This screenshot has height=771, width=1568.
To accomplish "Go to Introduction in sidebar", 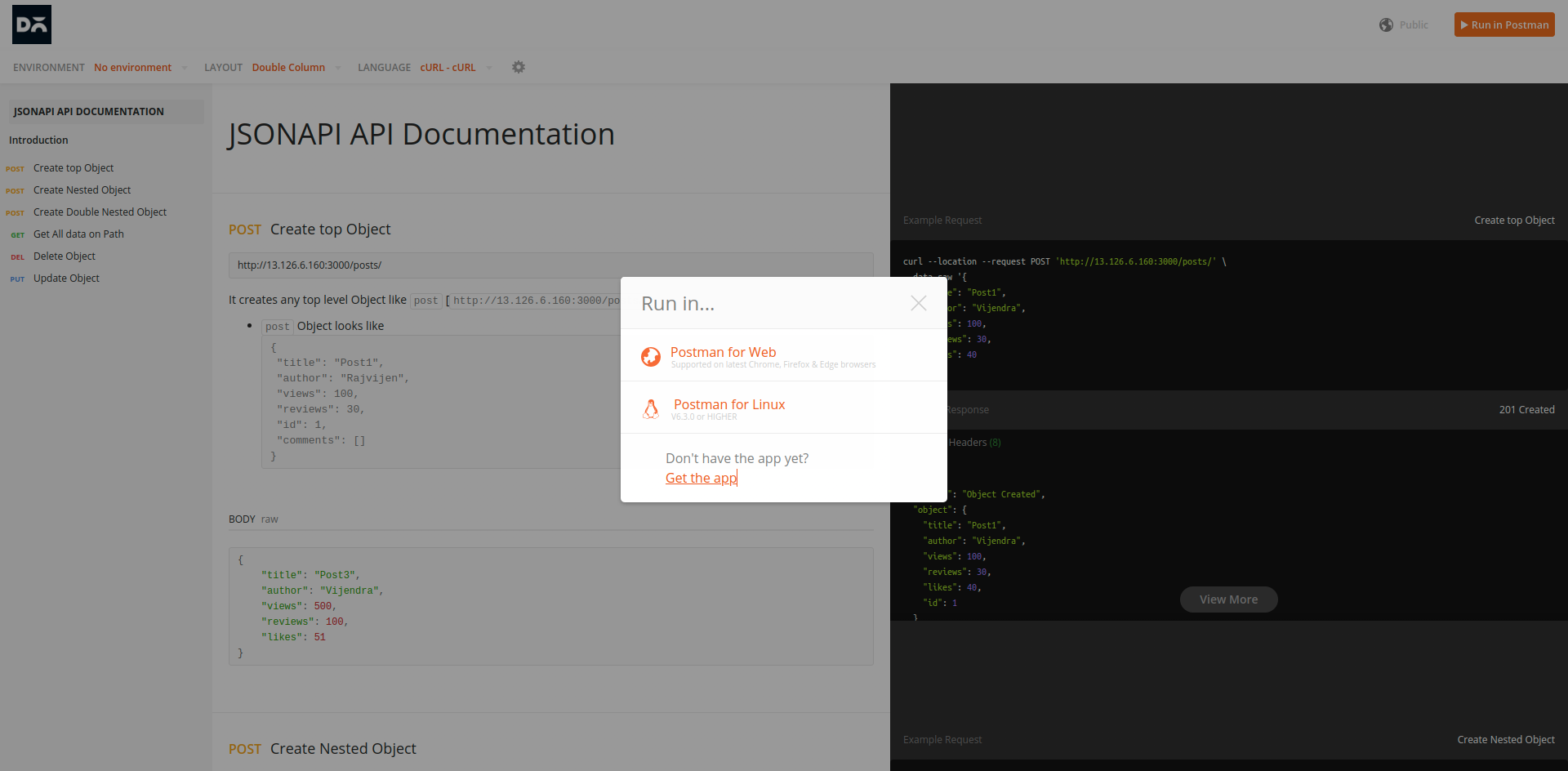I will coord(38,140).
